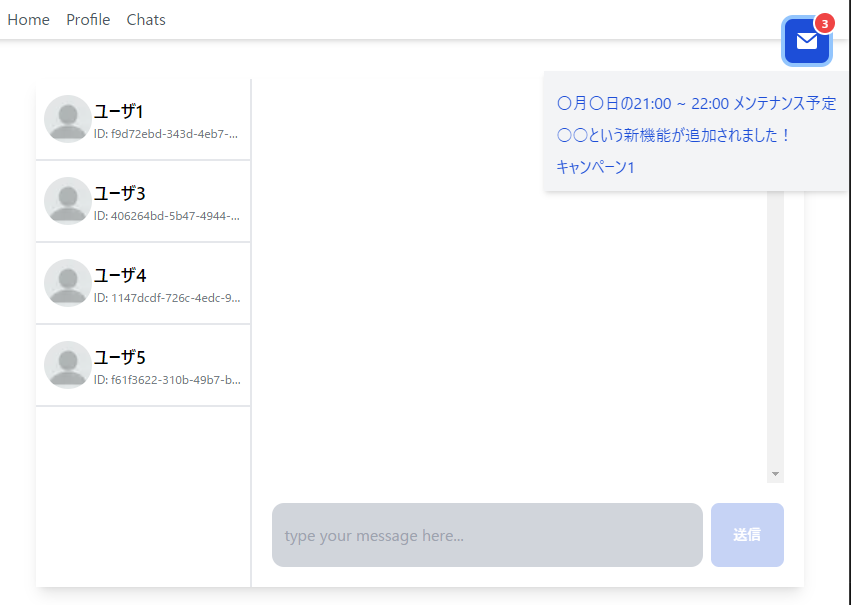The image size is (851, 605).
Task: Click the chat message scrollbar track
Action: point(775,330)
